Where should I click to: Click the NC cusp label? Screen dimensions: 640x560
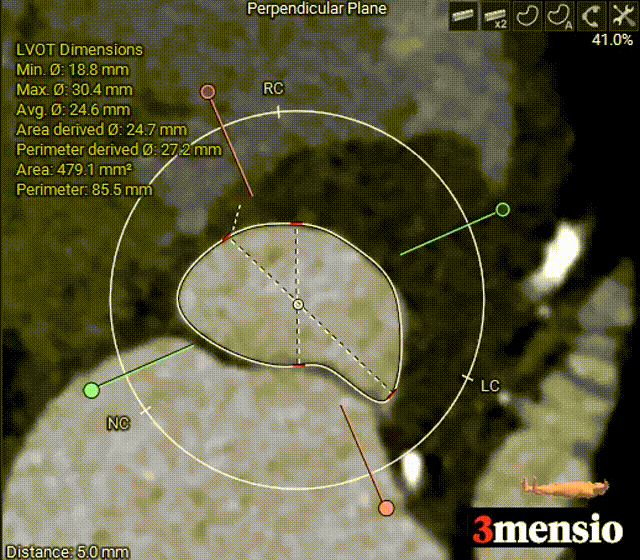click(118, 424)
